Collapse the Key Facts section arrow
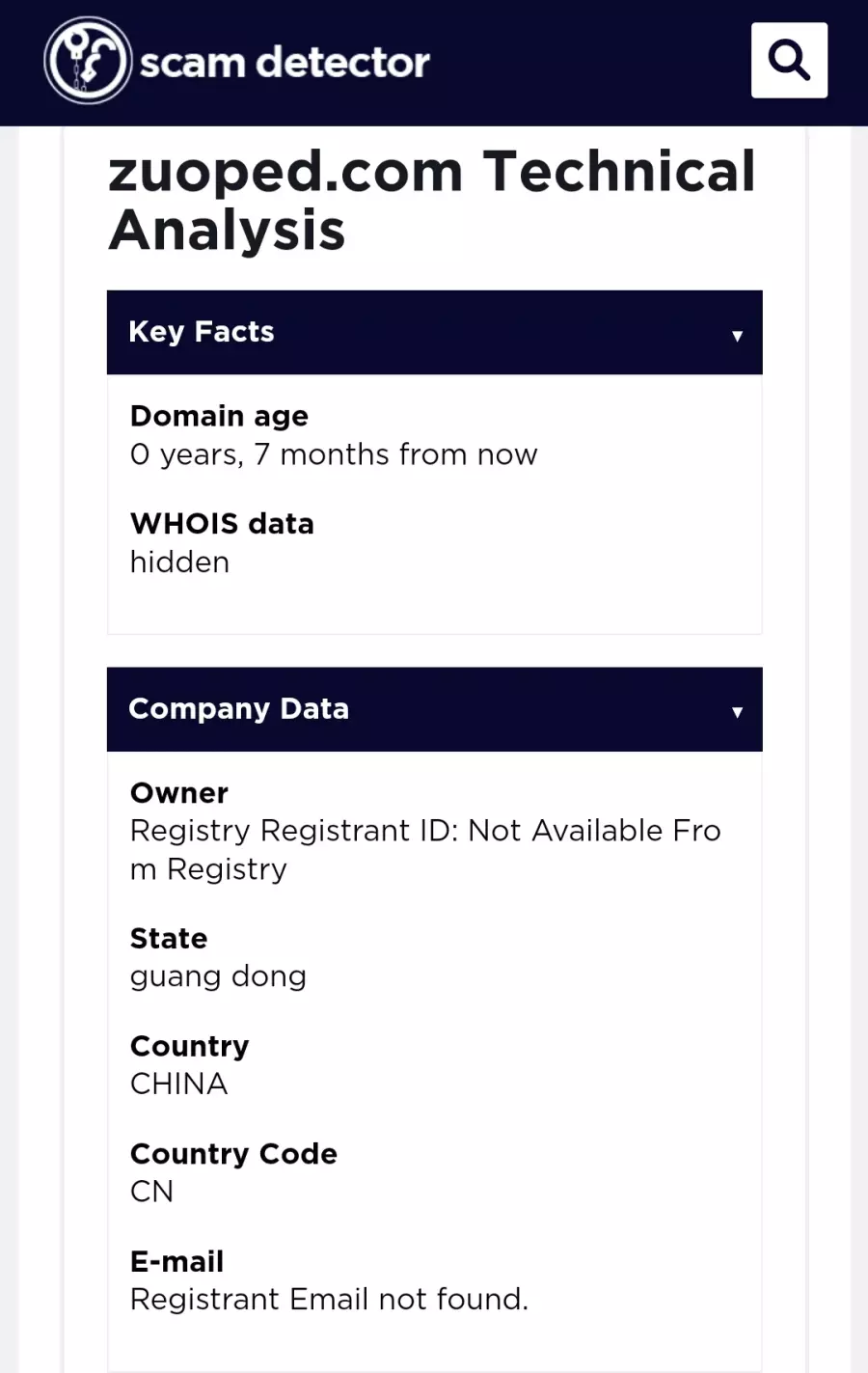 737,336
